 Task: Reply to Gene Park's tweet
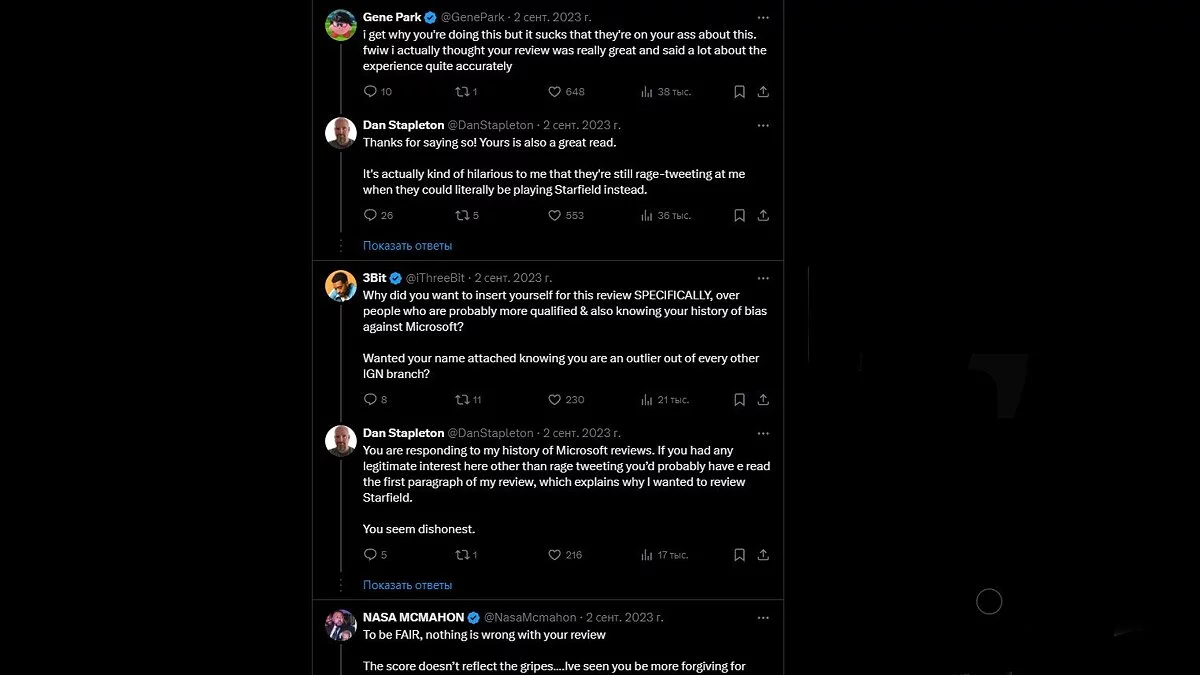(x=370, y=92)
